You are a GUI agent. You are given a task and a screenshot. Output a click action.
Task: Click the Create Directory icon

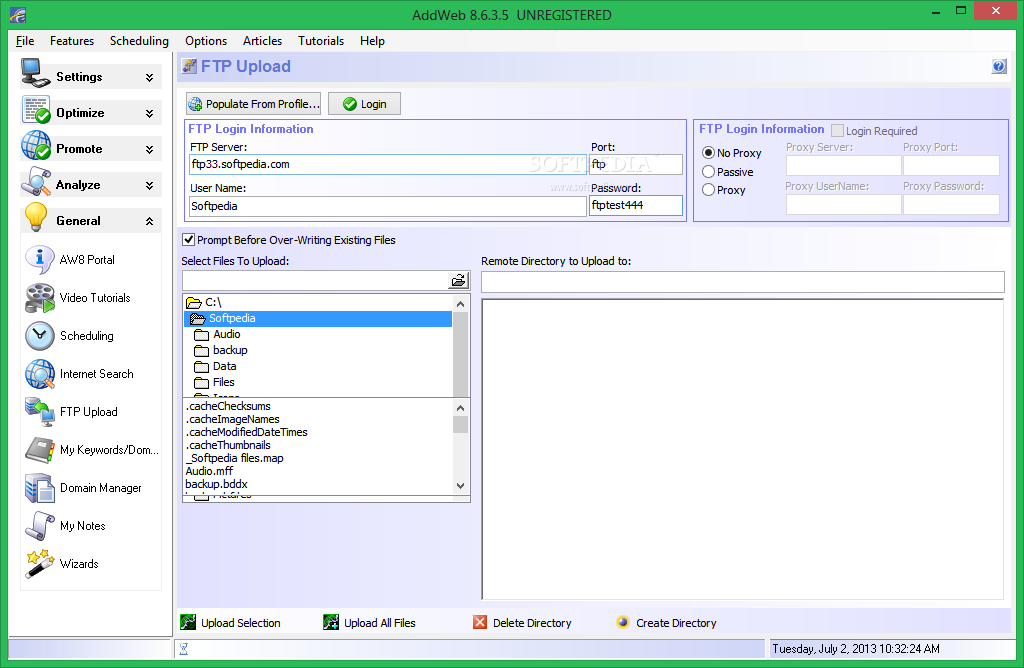[x=623, y=622]
